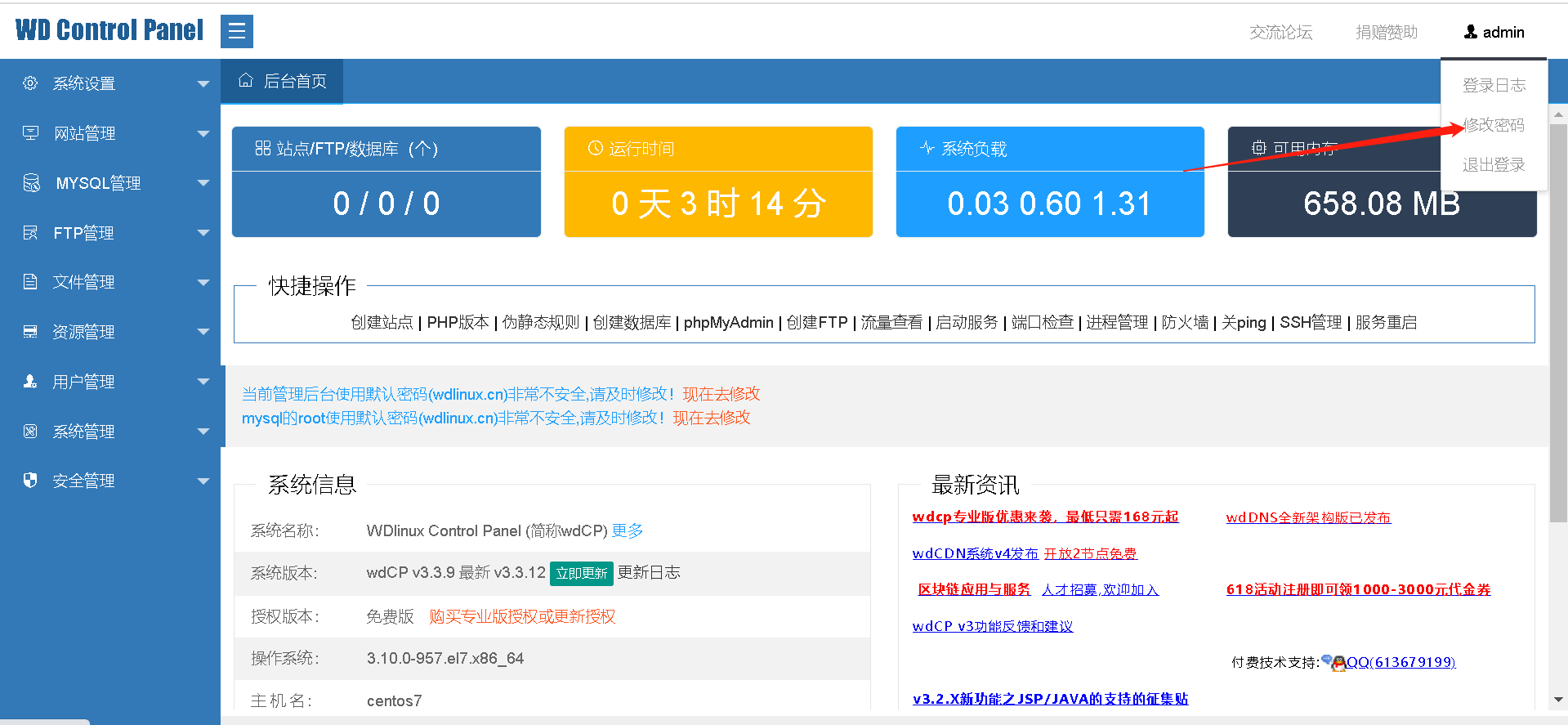Click the 用户管理 person icon
Screen dimensions: 1568x725
coord(30,381)
